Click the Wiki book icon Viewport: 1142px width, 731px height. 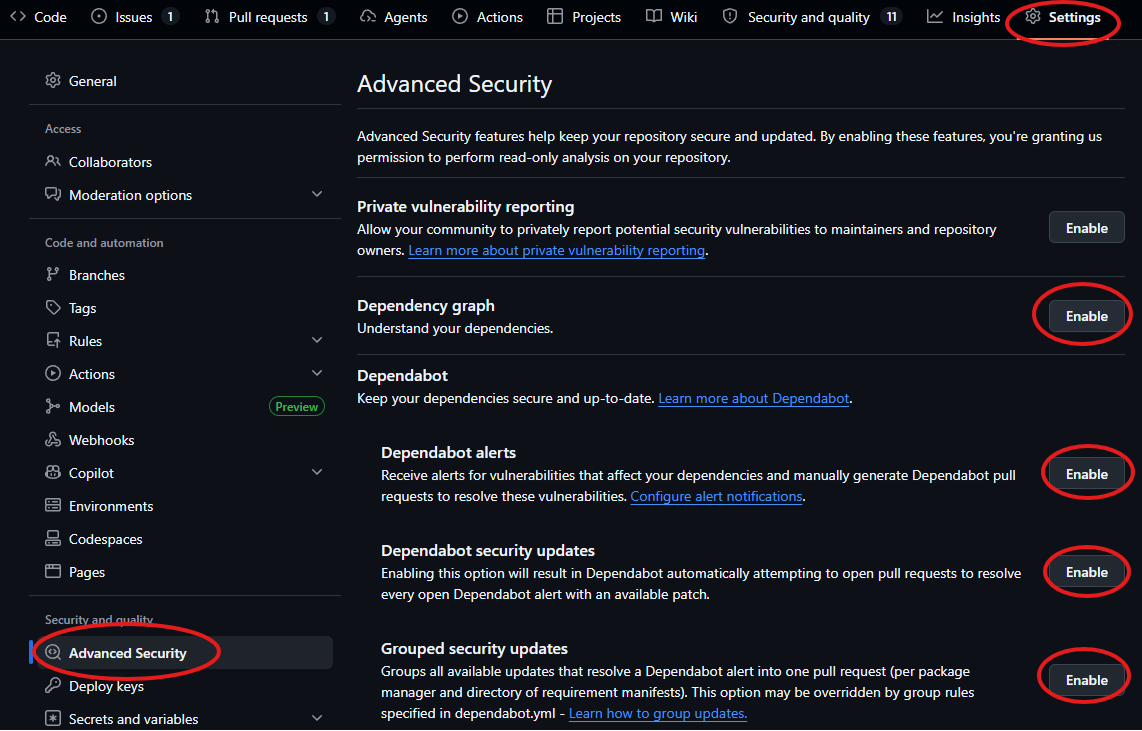click(x=654, y=16)
